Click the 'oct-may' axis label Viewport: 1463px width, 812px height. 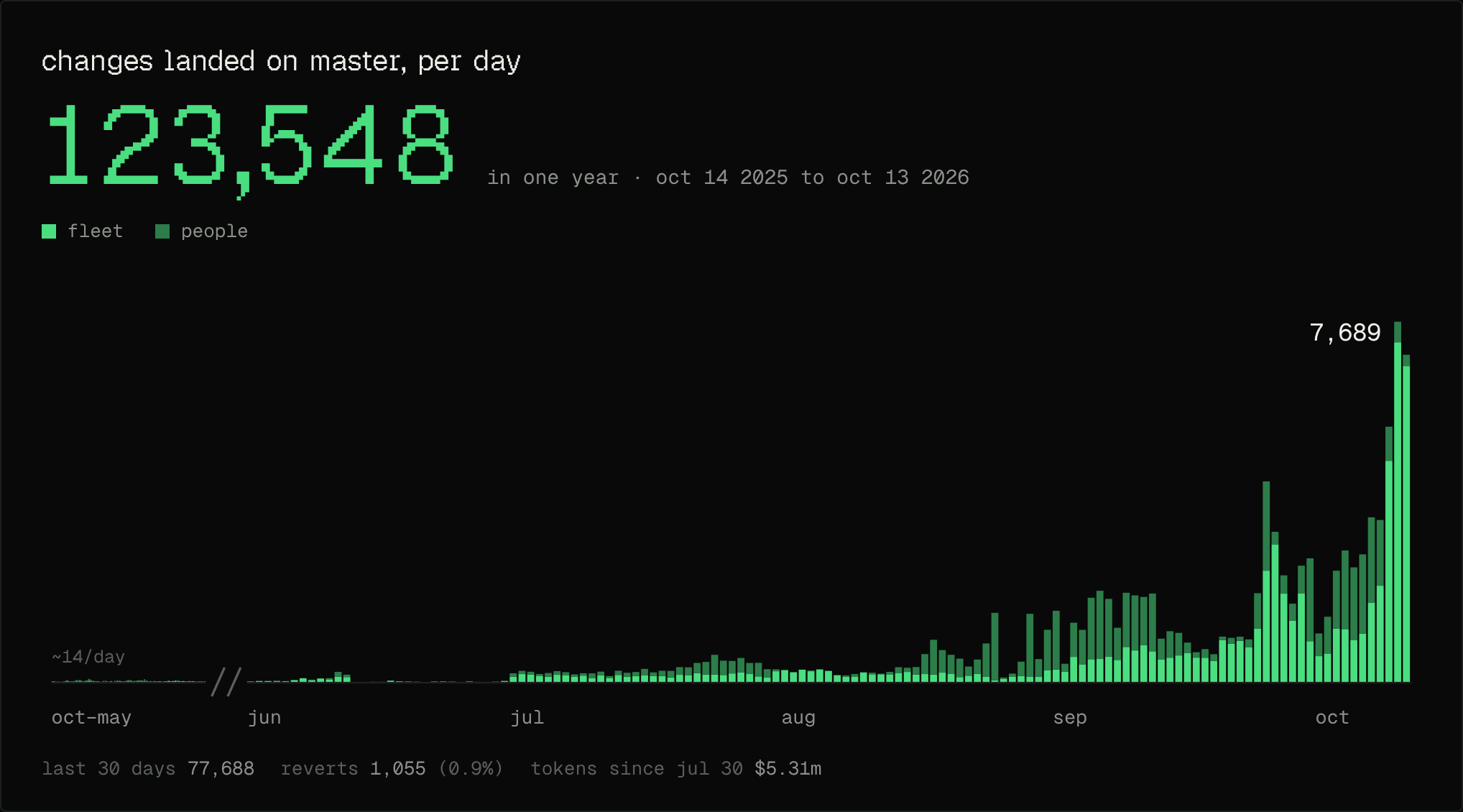[91, 718]
